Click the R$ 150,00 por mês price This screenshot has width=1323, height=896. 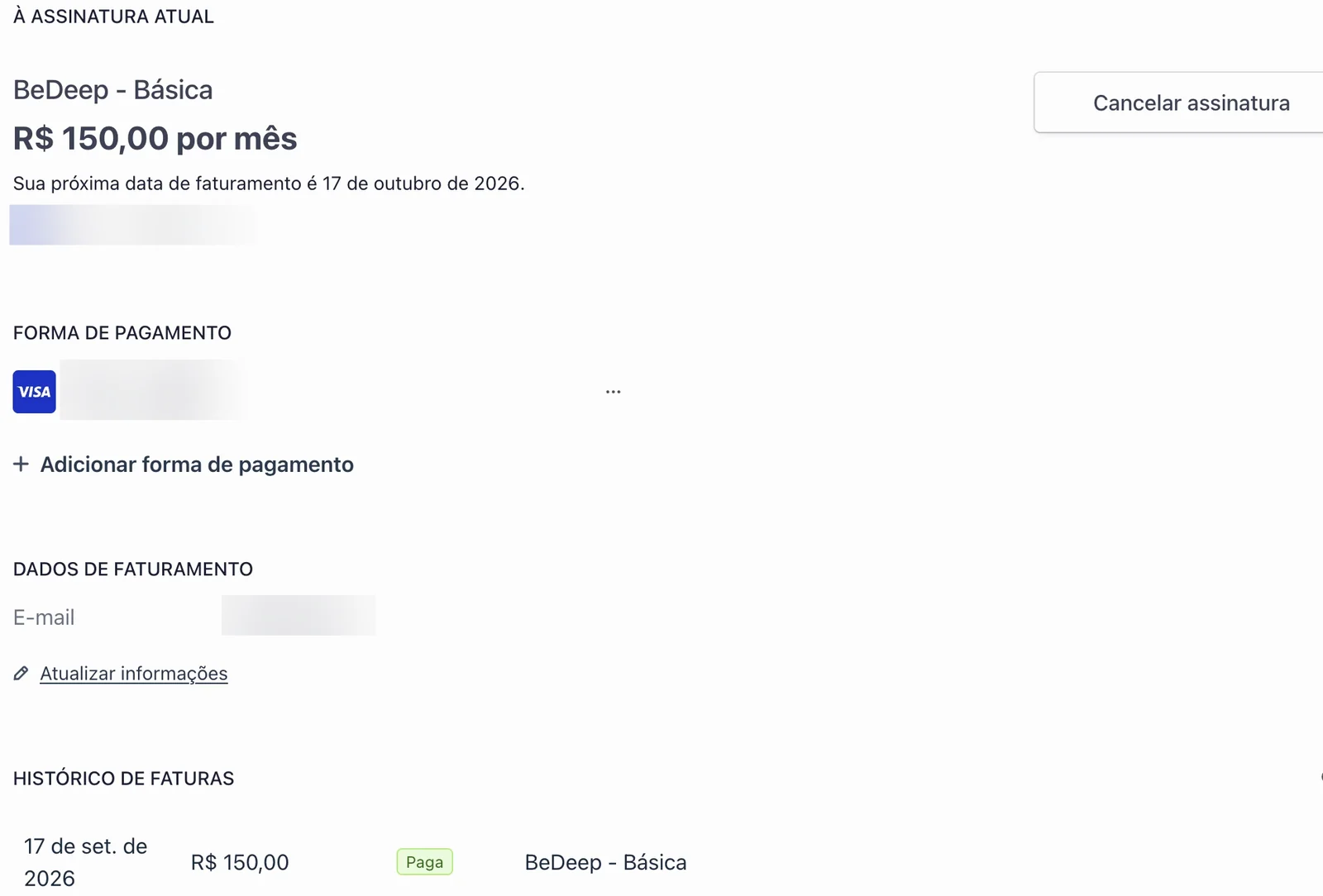tap(155, 138)
